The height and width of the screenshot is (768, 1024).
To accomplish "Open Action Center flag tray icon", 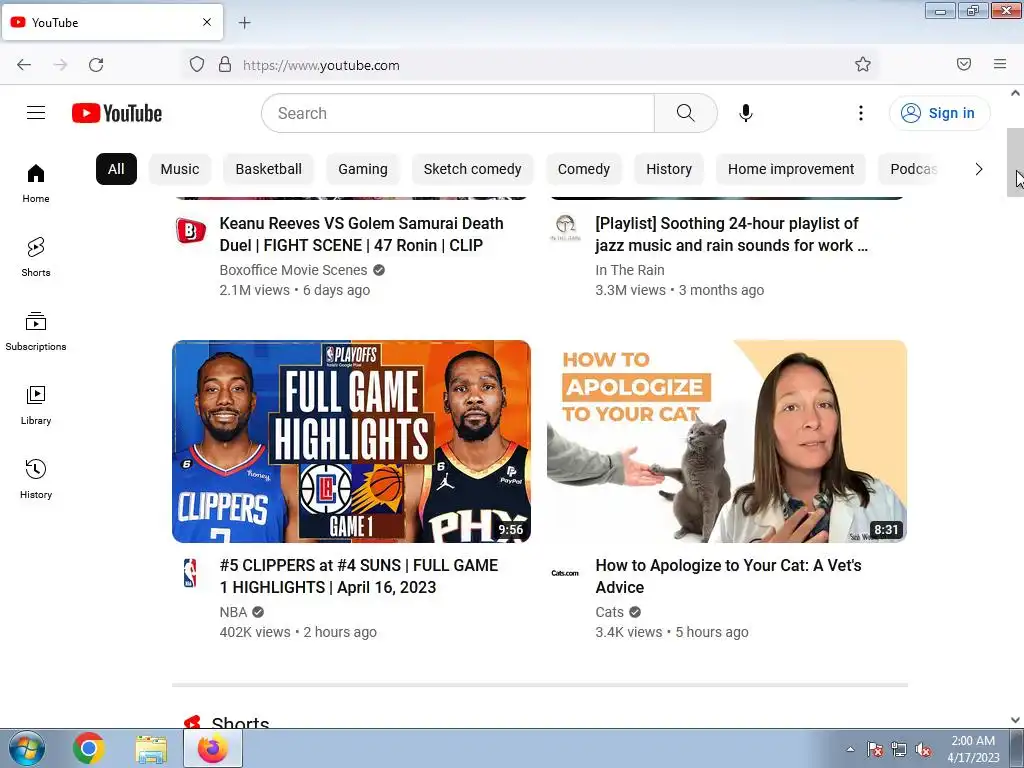I will 875,749.
